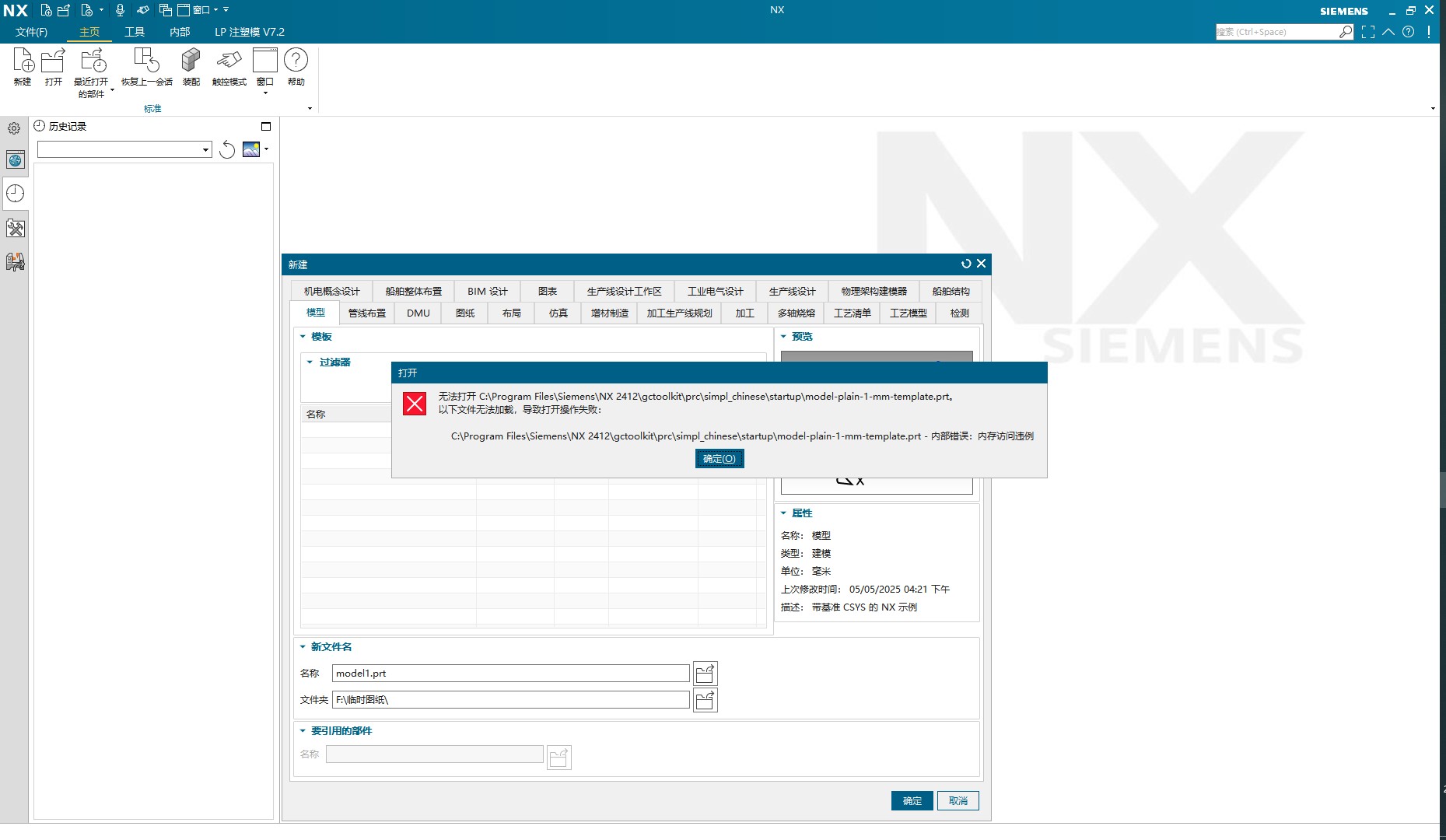Click the 窗口 ribbon window icon
1446x840 pixels.
[x=265, y=61]
